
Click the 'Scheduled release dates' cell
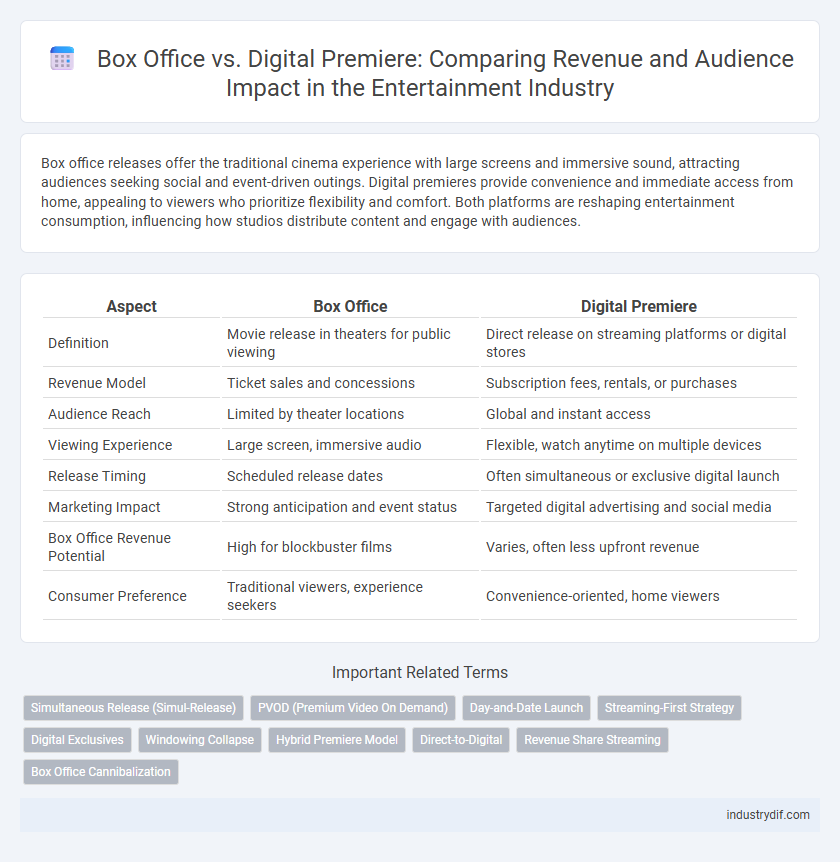pyautogui.click(x=350, y=476)
